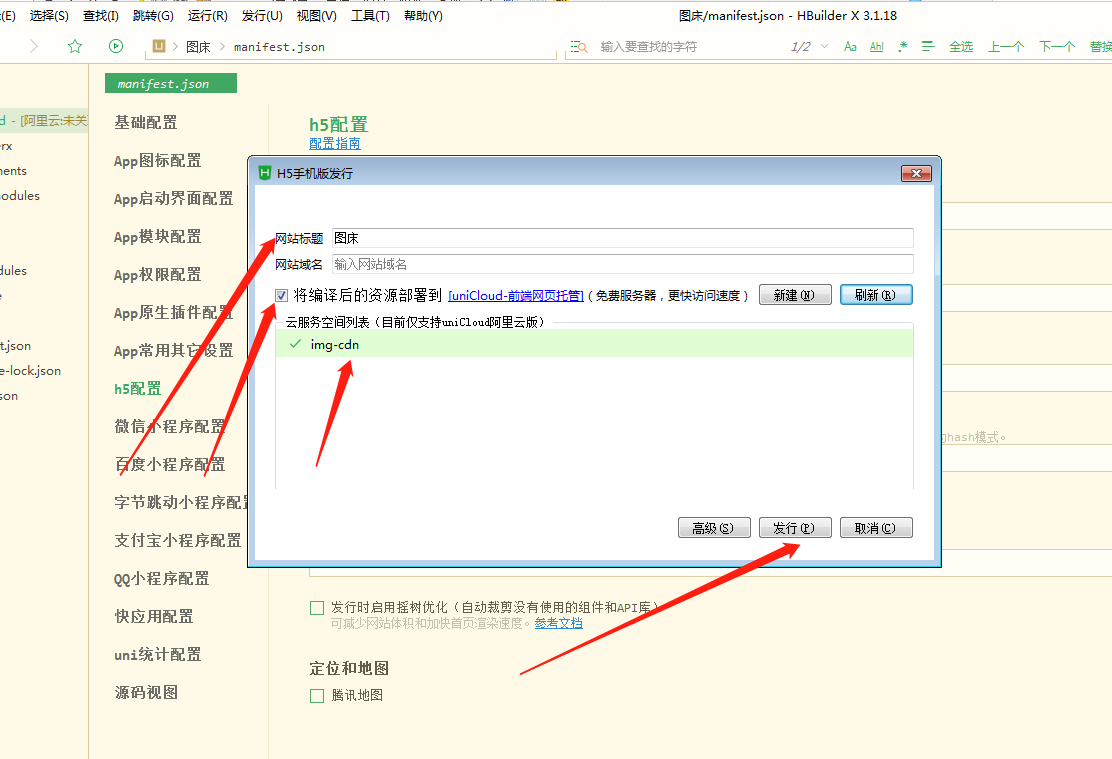Click 高级(S) button

714,528
